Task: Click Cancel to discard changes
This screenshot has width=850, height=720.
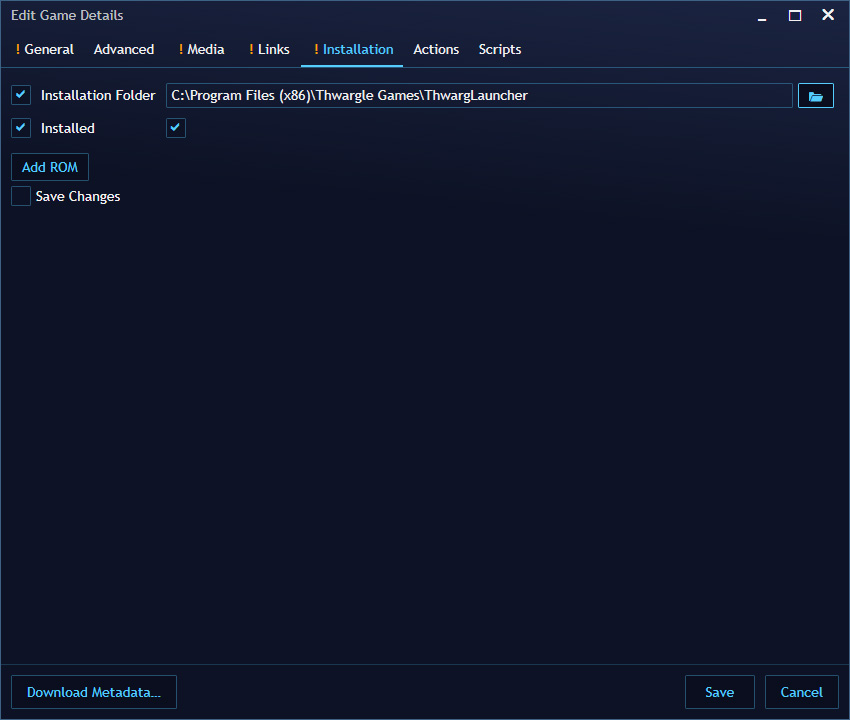Action: 802,691
